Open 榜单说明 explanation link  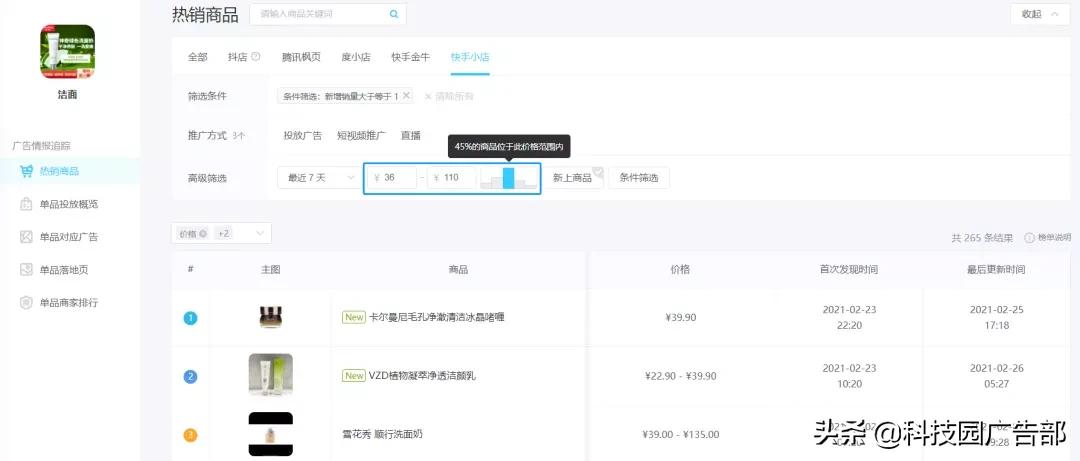point(1054,238)
